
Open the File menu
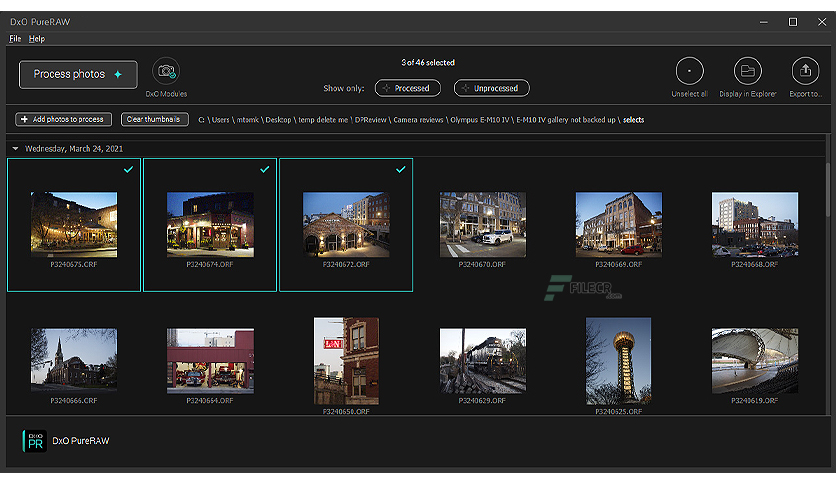(15, 38)
